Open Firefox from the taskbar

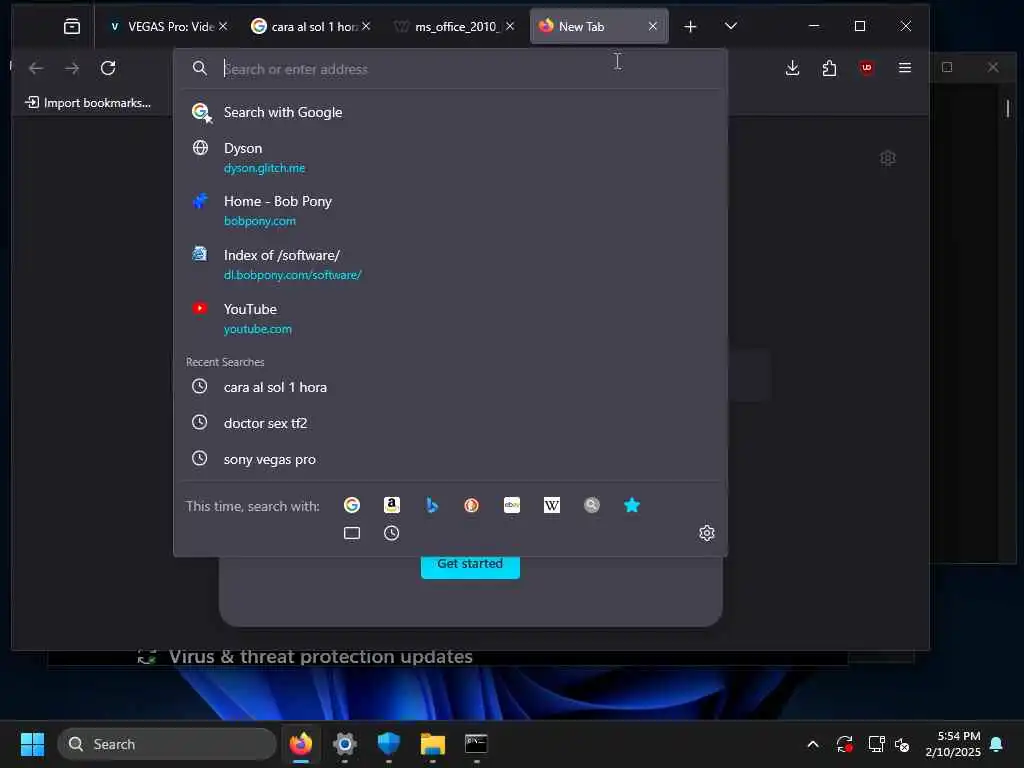300,744
